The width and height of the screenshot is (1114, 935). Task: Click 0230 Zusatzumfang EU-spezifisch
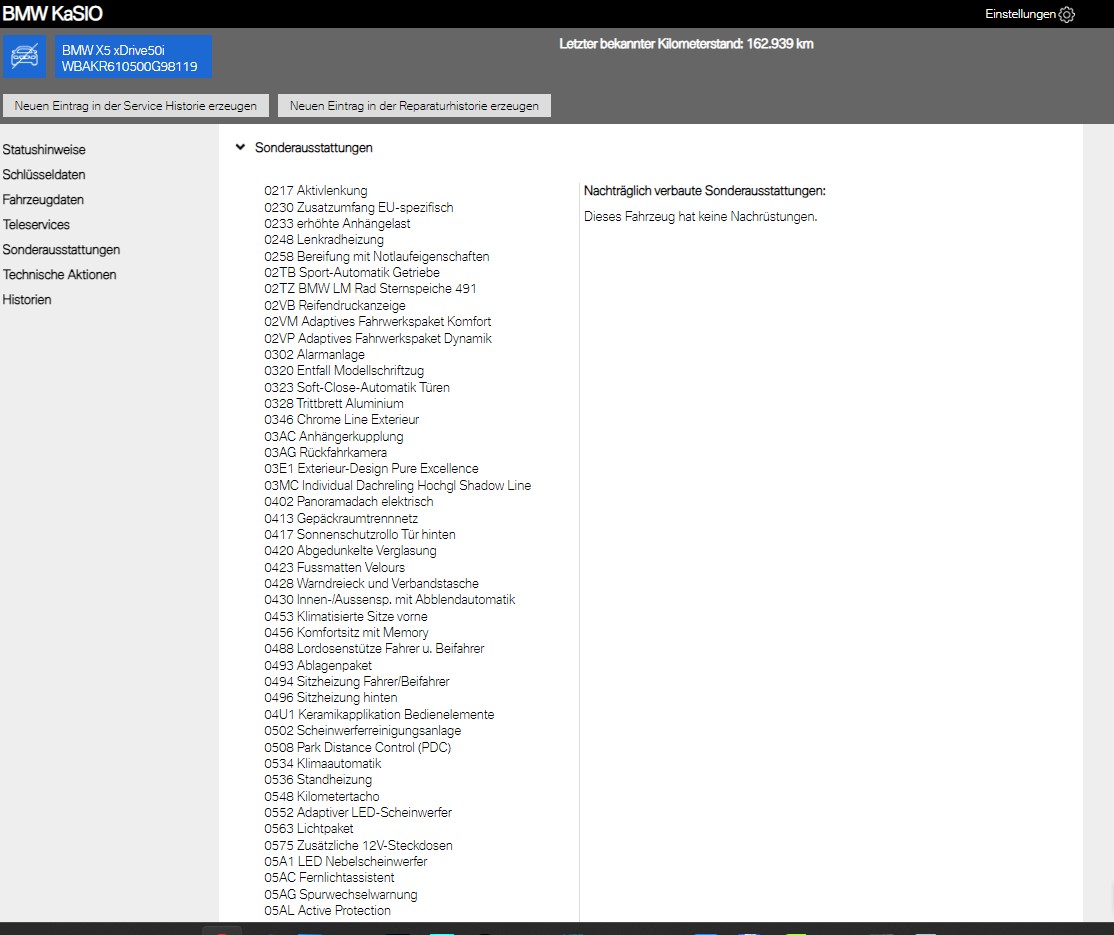coord(359,207)
